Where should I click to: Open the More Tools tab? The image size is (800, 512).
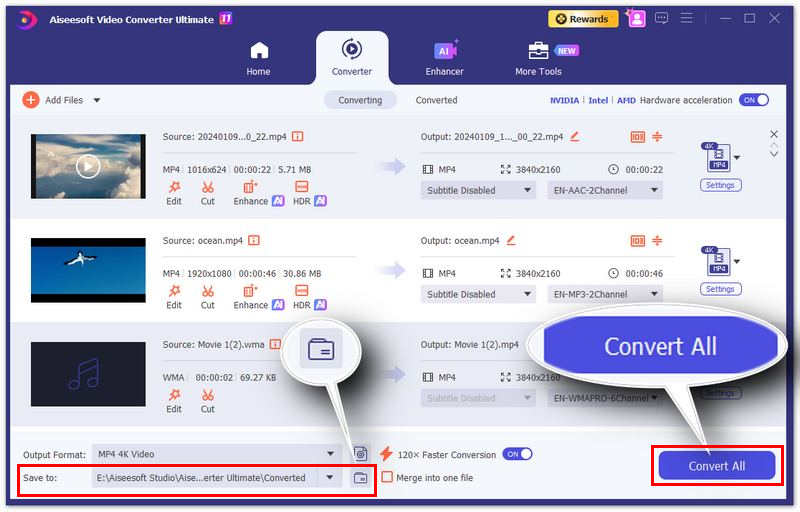click(x=539, y=59)
